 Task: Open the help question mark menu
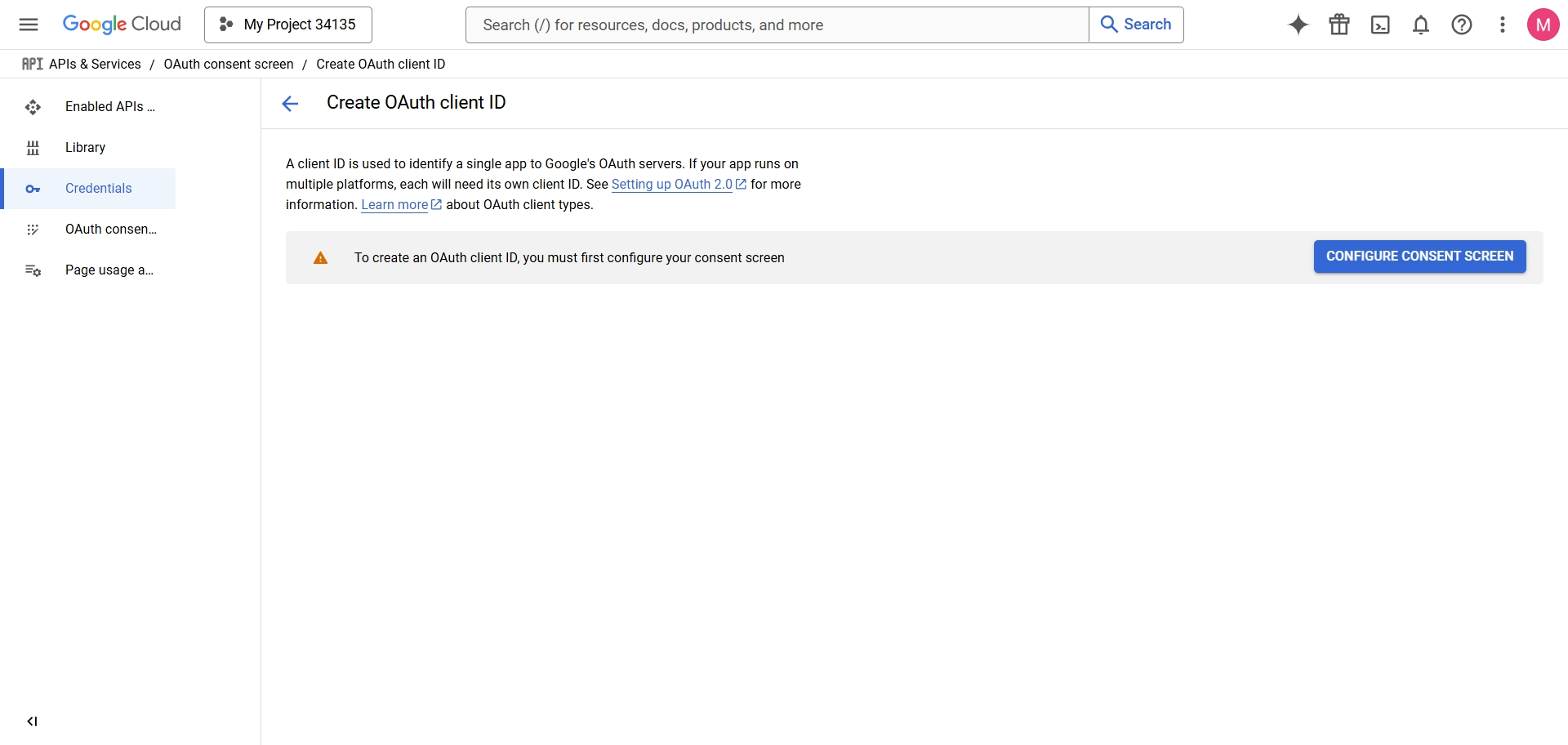pos(1462,25)
